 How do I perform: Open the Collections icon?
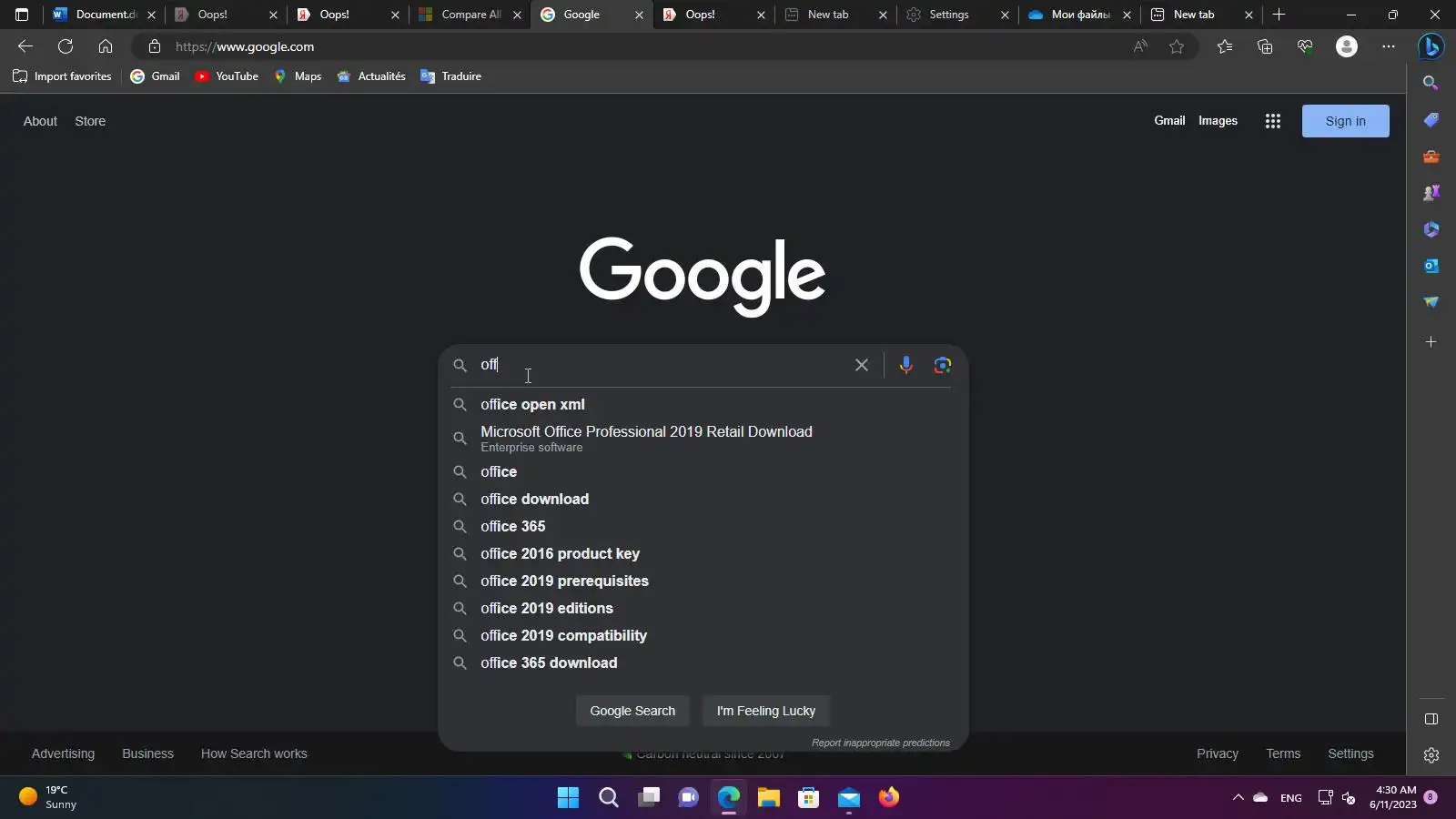pyautogui.click(x=1265, y=46)
